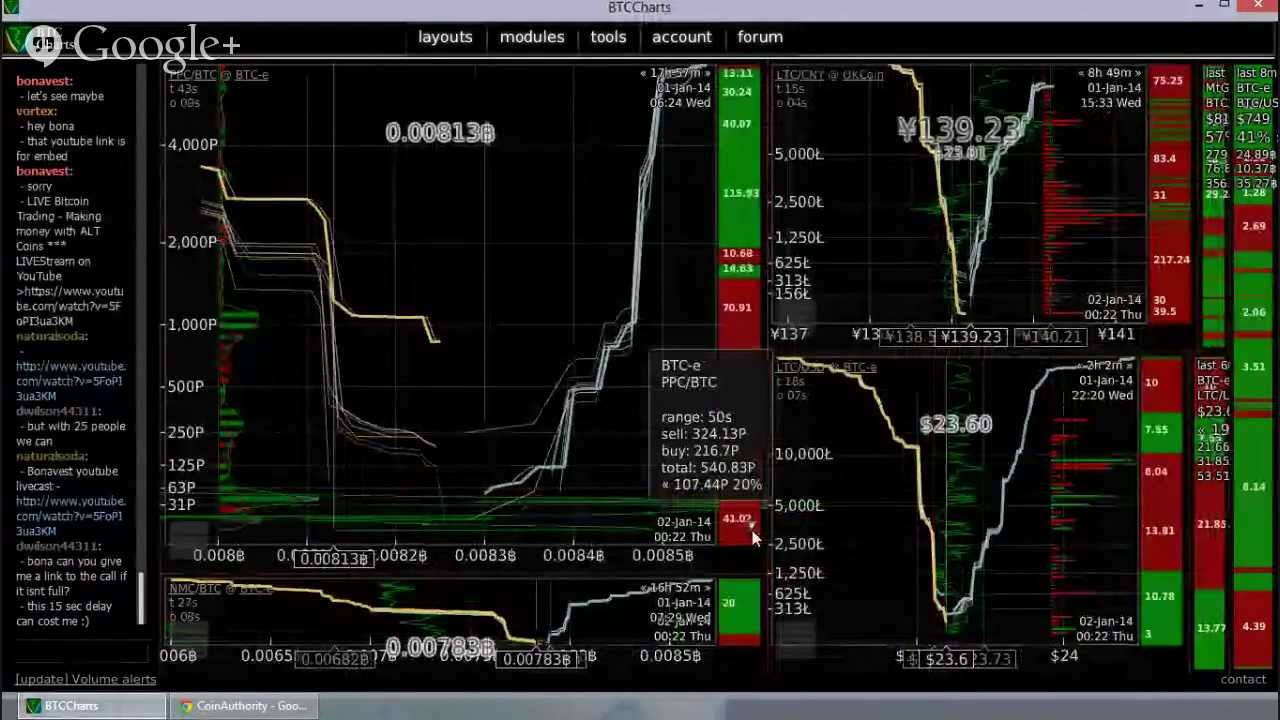The image size is (1280, 720).
Task: Open the account menu
Action: (x=682, y=37)
